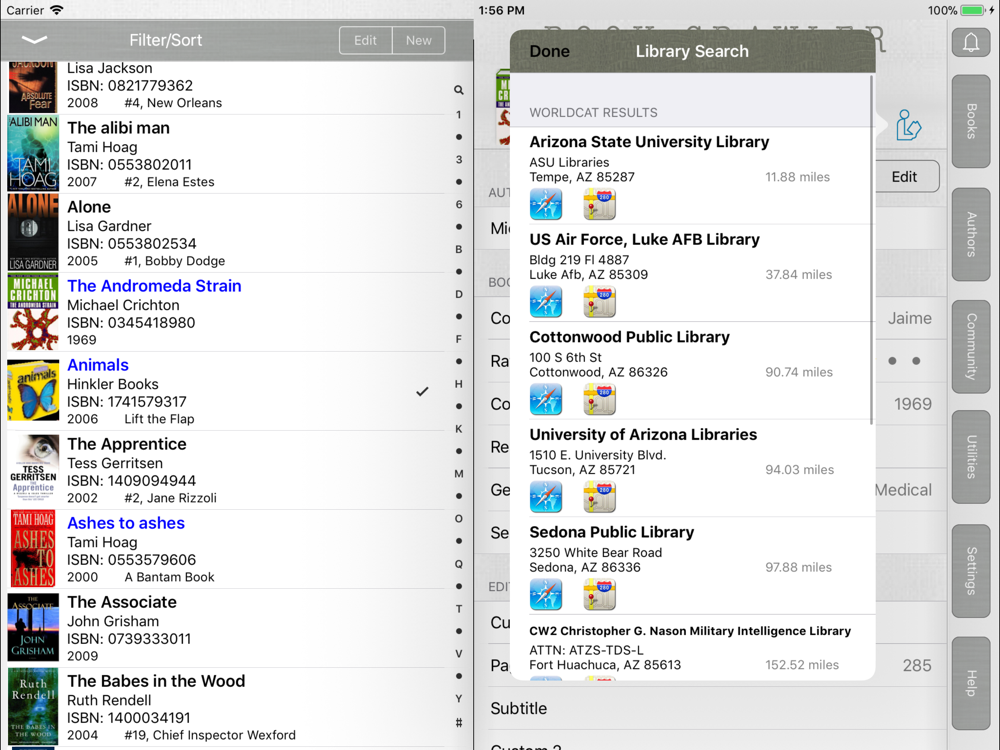Select Arizona State University Library result name
Image resolution: width=1000 pixels, height=750 pixels.
click(x=649, y=142)
